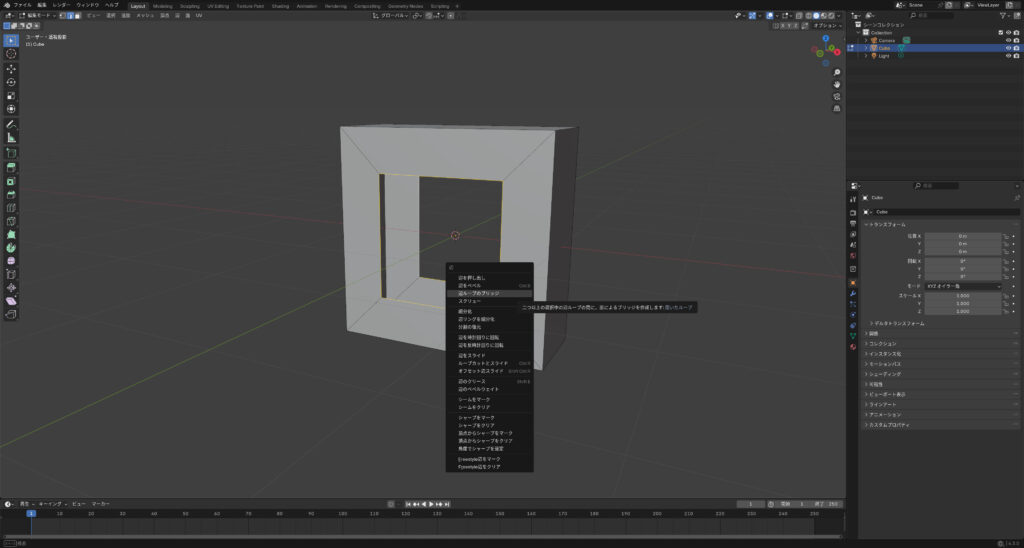Choose Mark Seam in the edge context menu
The image size is (1024, 548).
pos(489,399)
